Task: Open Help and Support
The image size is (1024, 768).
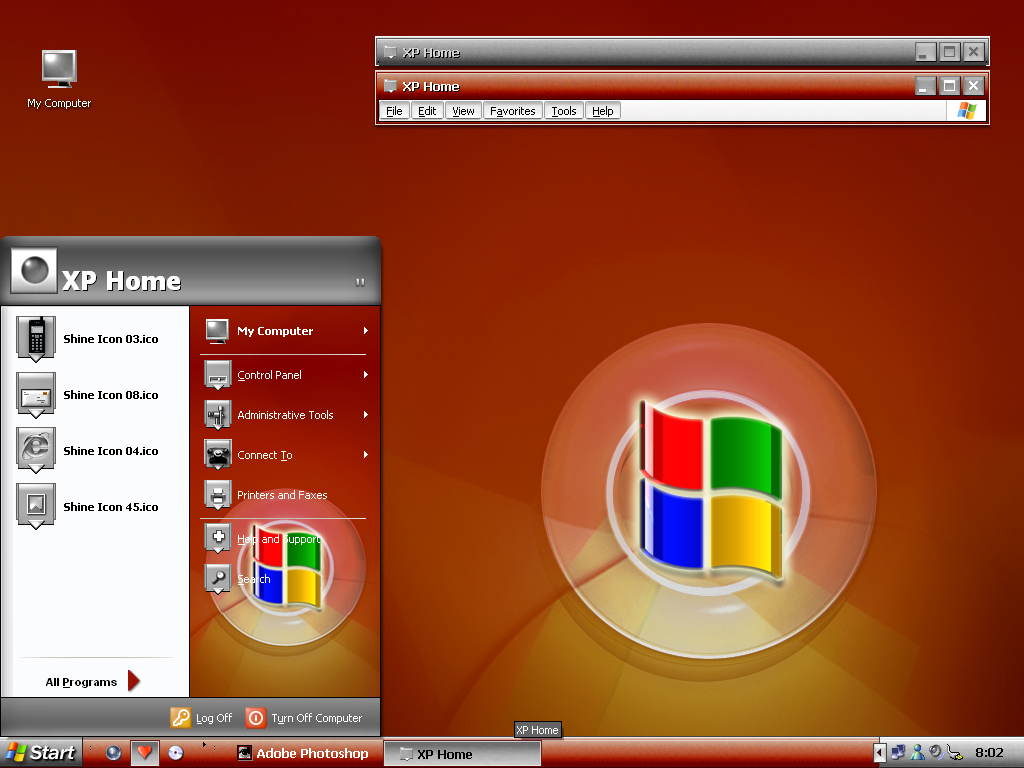Action: coord(278,539)
